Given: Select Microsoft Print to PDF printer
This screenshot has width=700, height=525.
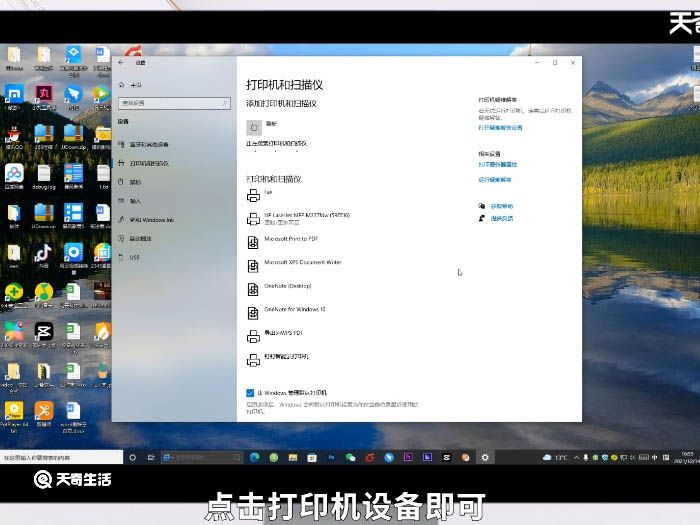Looking at the screenshot, I should coord(282,242).
